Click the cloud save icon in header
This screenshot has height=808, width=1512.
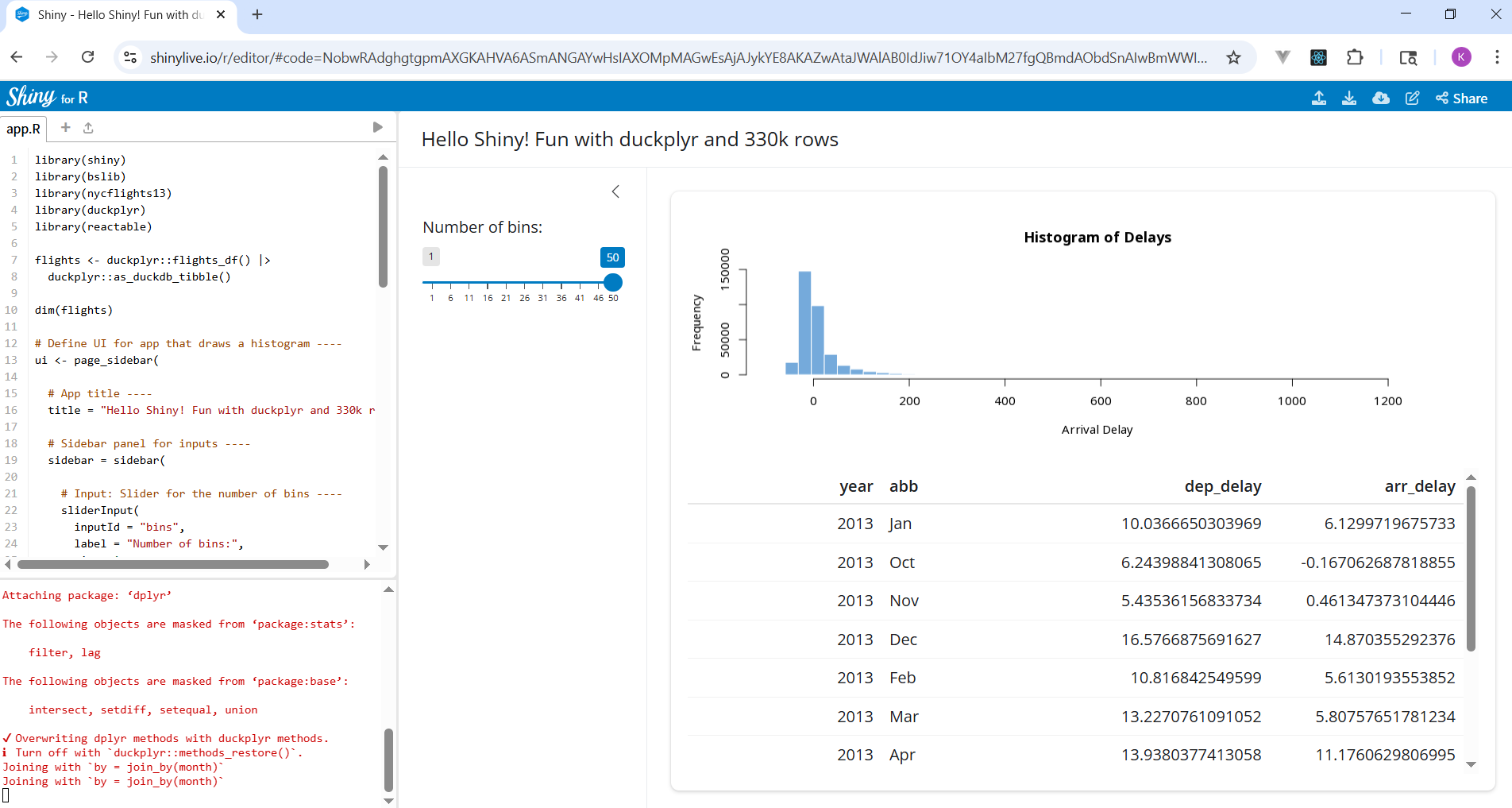[x=1381, y=98]
